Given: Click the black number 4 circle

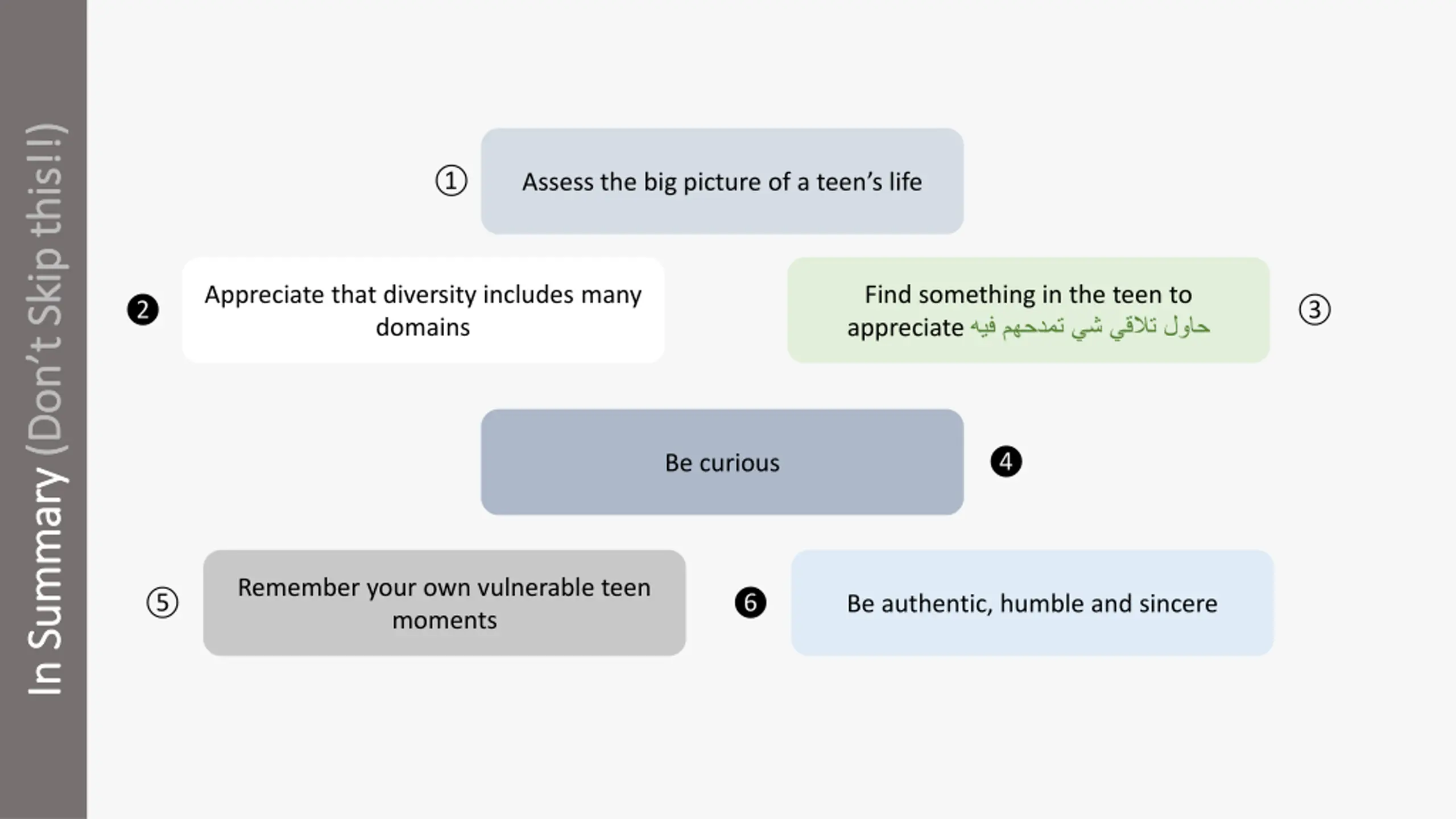Looking at the screenshot, I should point(1006,461).
